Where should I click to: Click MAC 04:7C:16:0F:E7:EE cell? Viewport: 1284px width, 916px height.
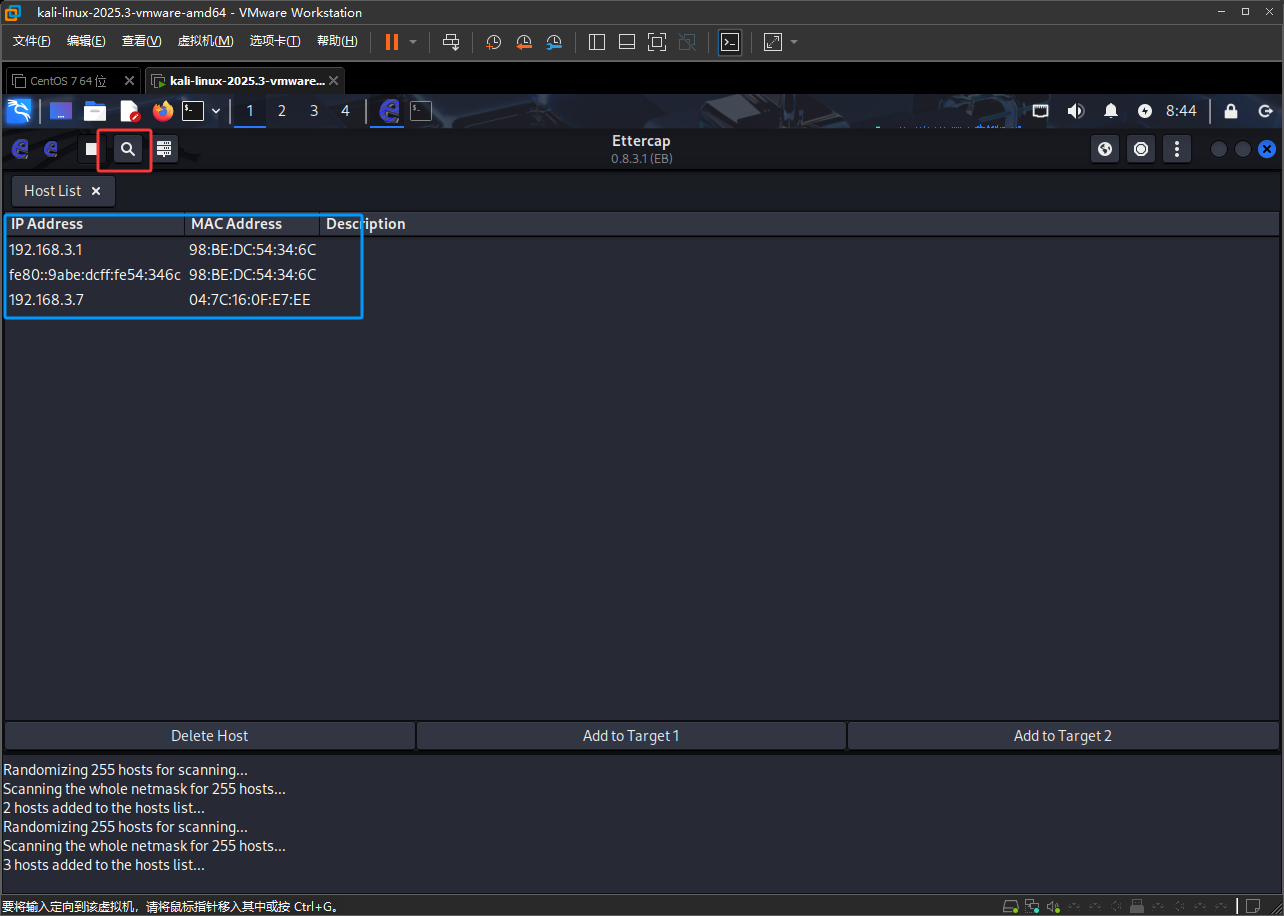pos(250,300)
